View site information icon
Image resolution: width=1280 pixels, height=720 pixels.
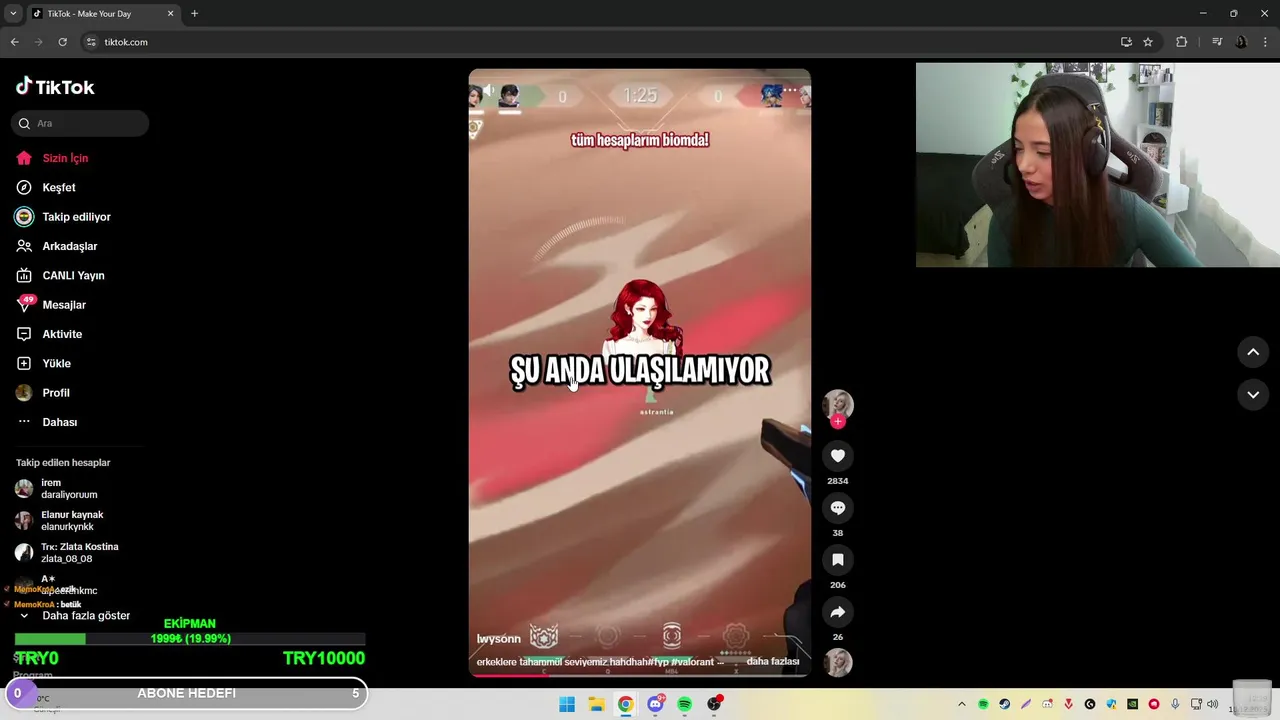(91, 42)
